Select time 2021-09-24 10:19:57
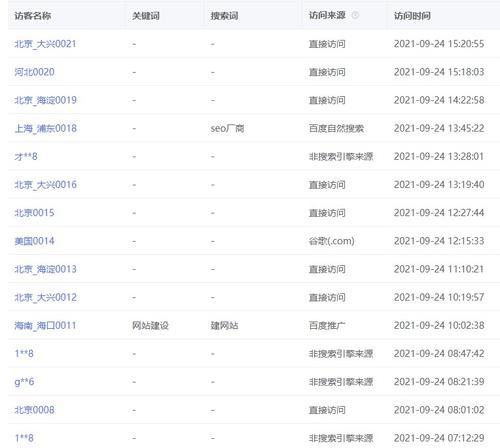 click(x=439, y=297)
